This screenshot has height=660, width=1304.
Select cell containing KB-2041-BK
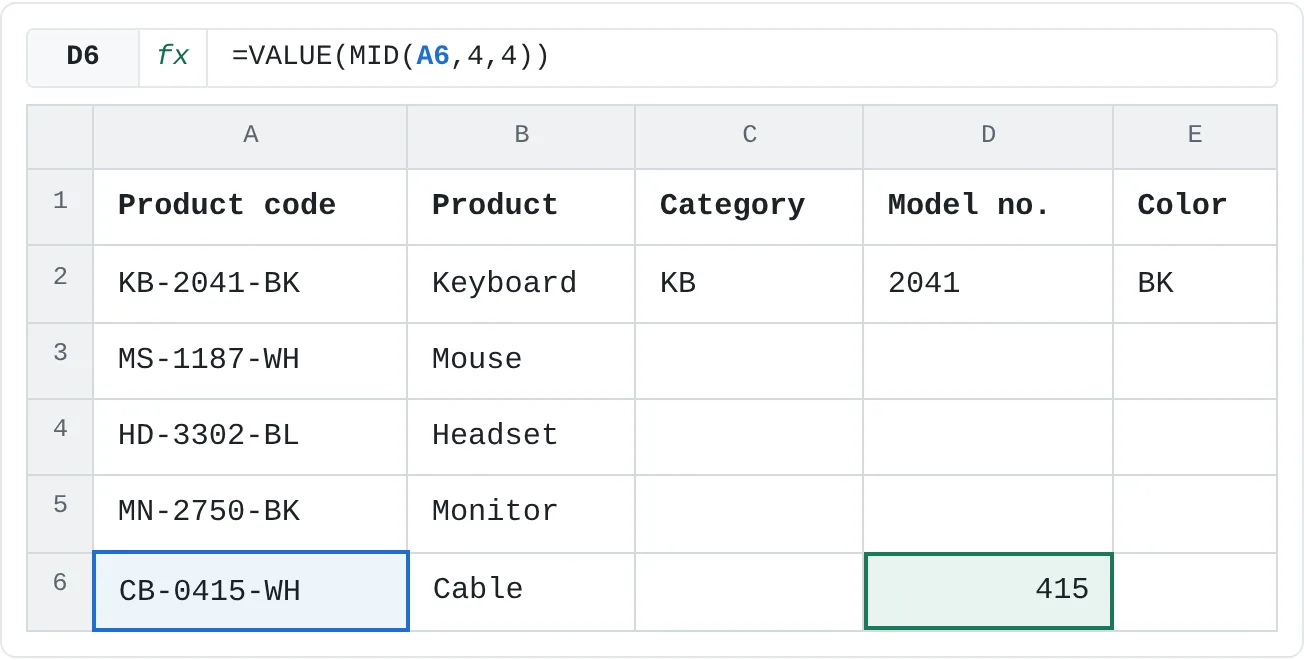[x=250, y=283]
